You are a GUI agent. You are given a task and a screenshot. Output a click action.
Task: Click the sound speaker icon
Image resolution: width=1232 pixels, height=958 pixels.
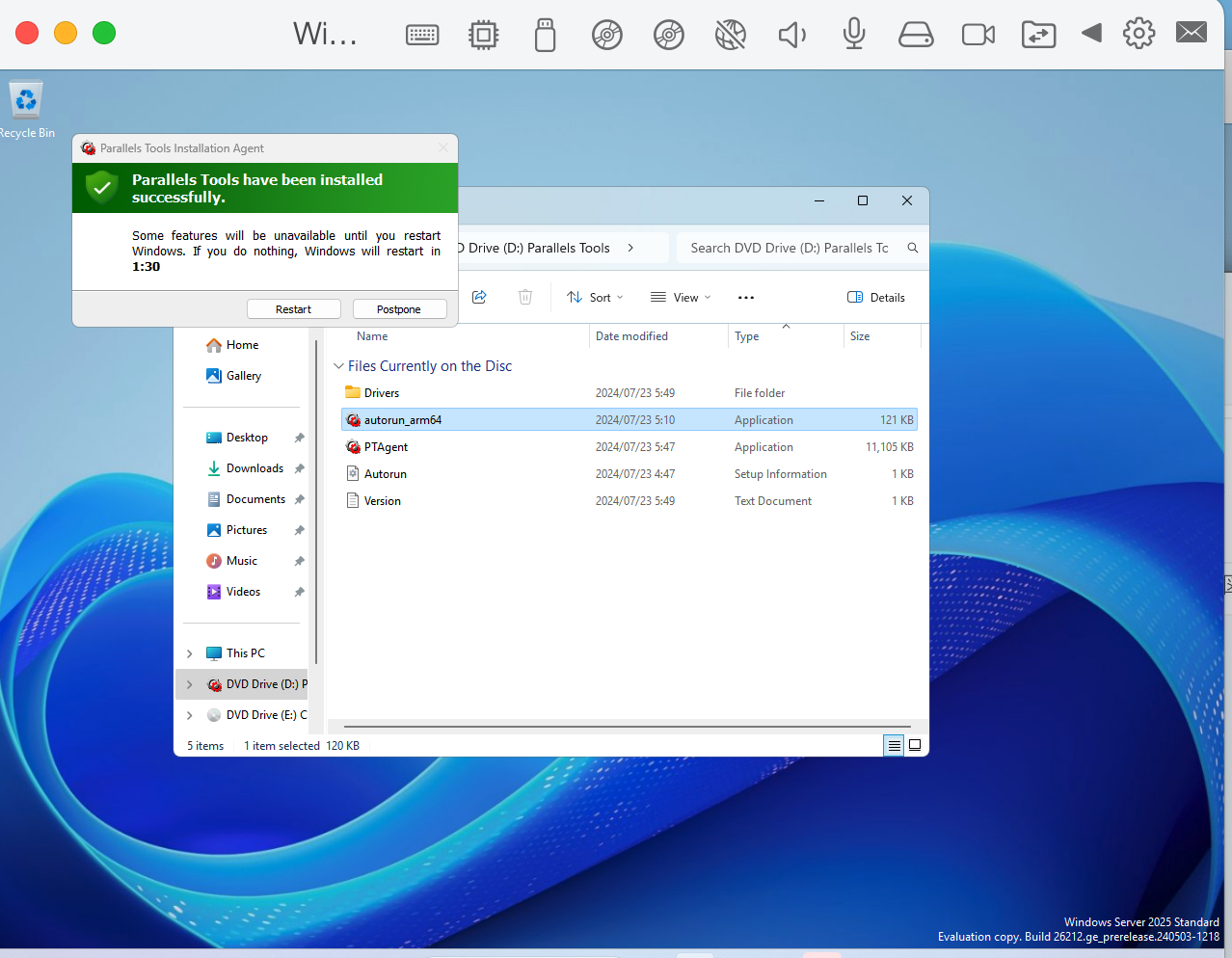[791, 35]
